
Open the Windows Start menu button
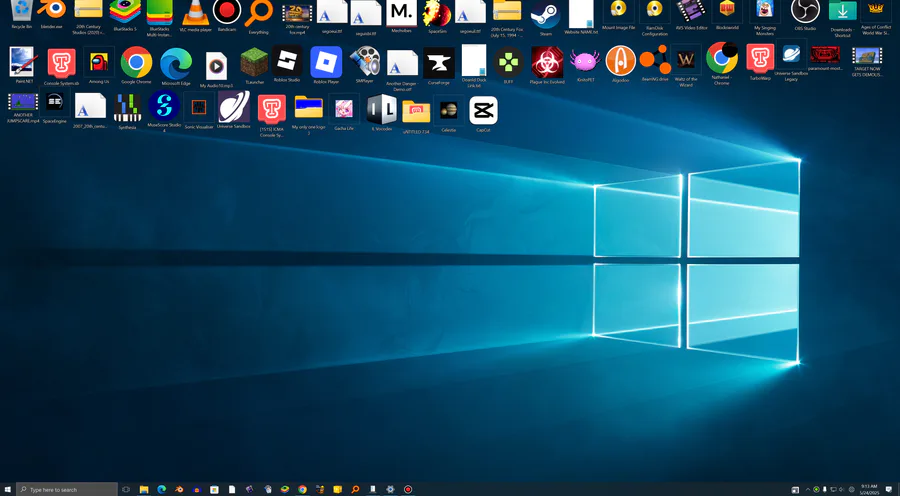coord(7,490)
